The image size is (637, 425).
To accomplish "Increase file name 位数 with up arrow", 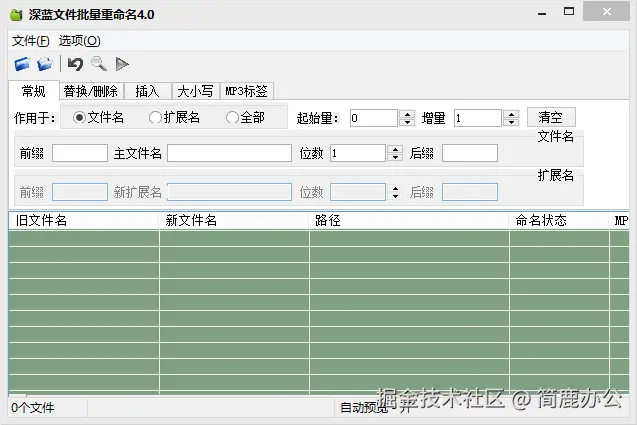I will pos(395,149).
